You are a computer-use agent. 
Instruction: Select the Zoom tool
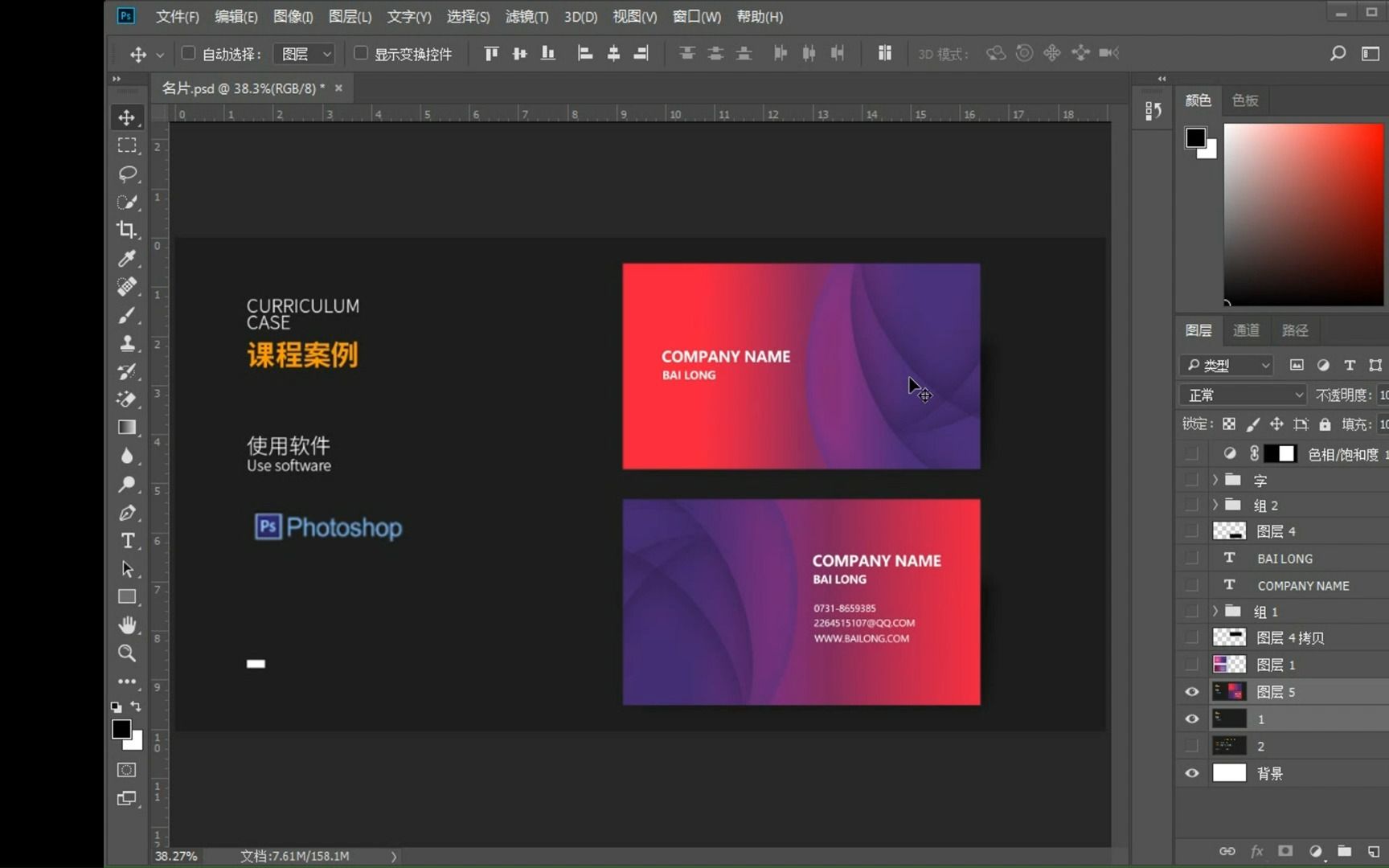click(127, 653)
